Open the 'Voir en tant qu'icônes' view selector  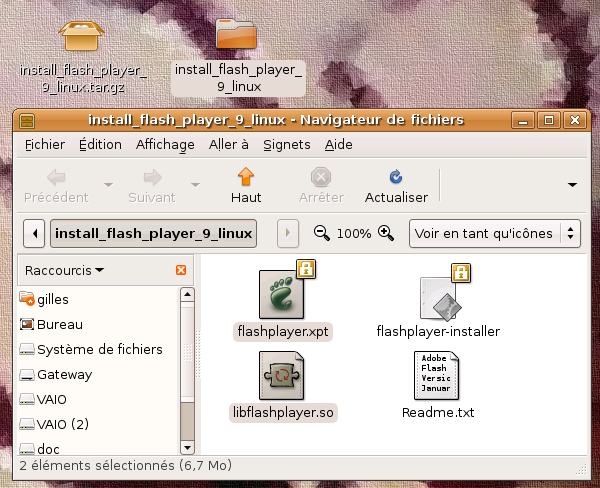coord(495,233)
